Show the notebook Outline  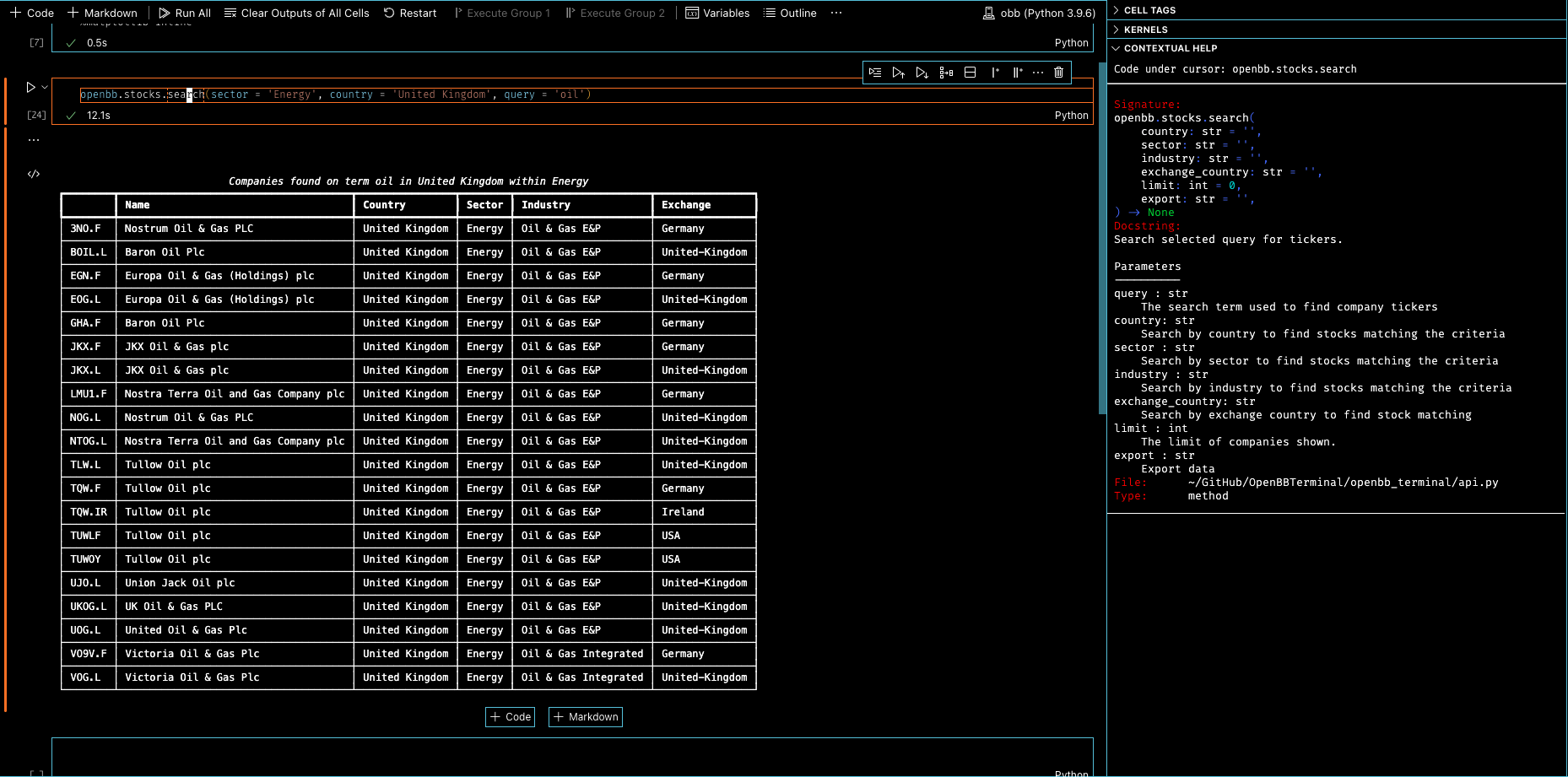coord(790,13)
